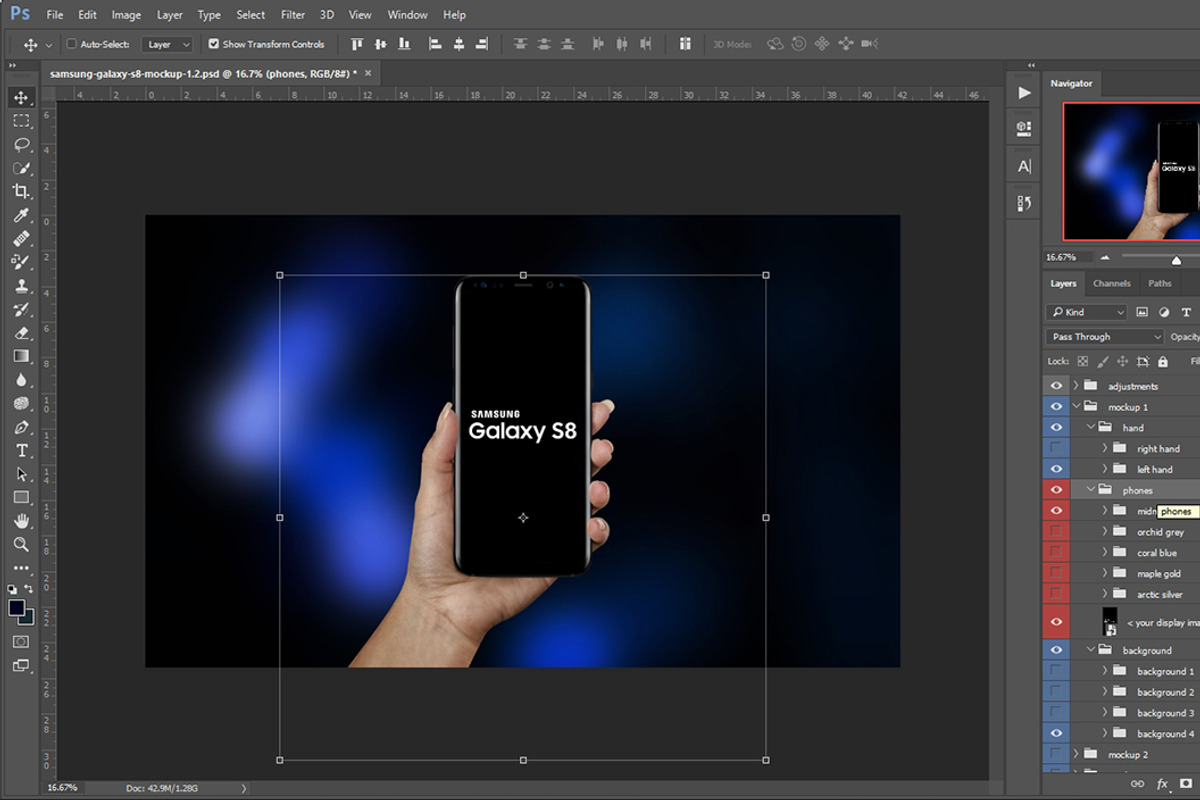The height and width of the screenshot is (800, 1200).
Task: Collapse the background group
Action: 1091,650
